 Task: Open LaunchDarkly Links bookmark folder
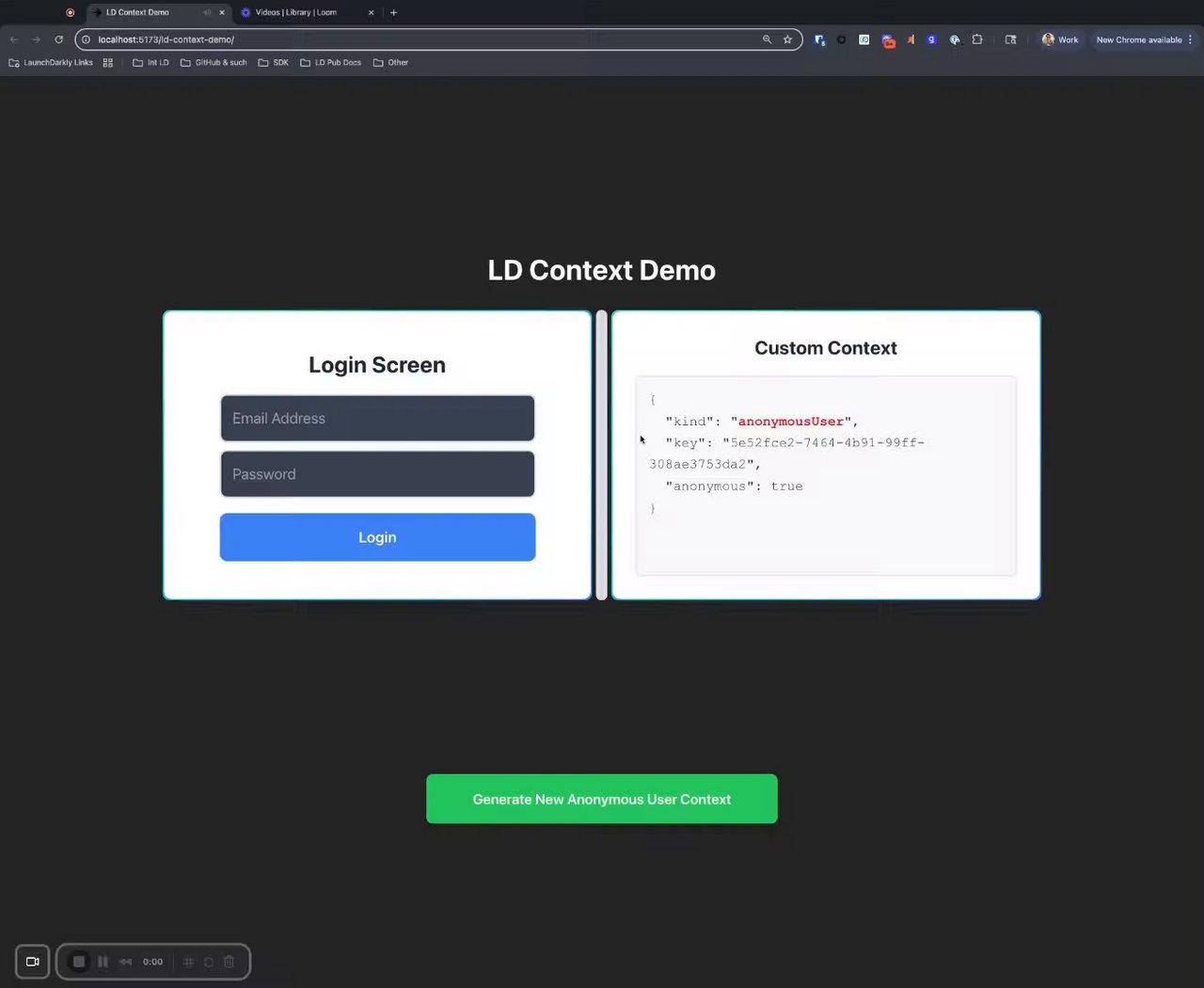[x=51, y=63]
